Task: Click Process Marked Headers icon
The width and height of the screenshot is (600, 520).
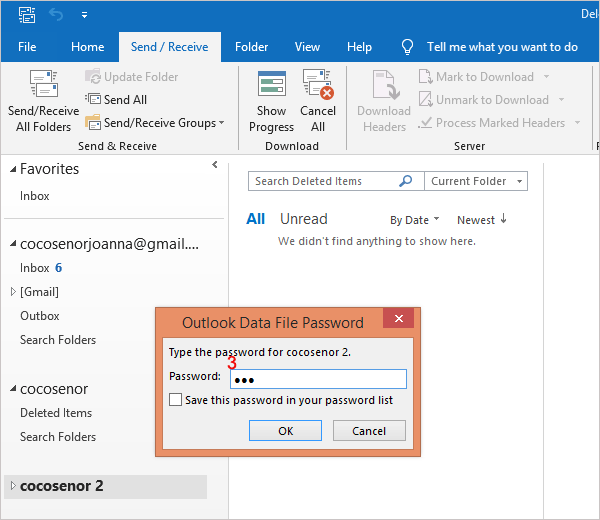Action: coord(426,122)
